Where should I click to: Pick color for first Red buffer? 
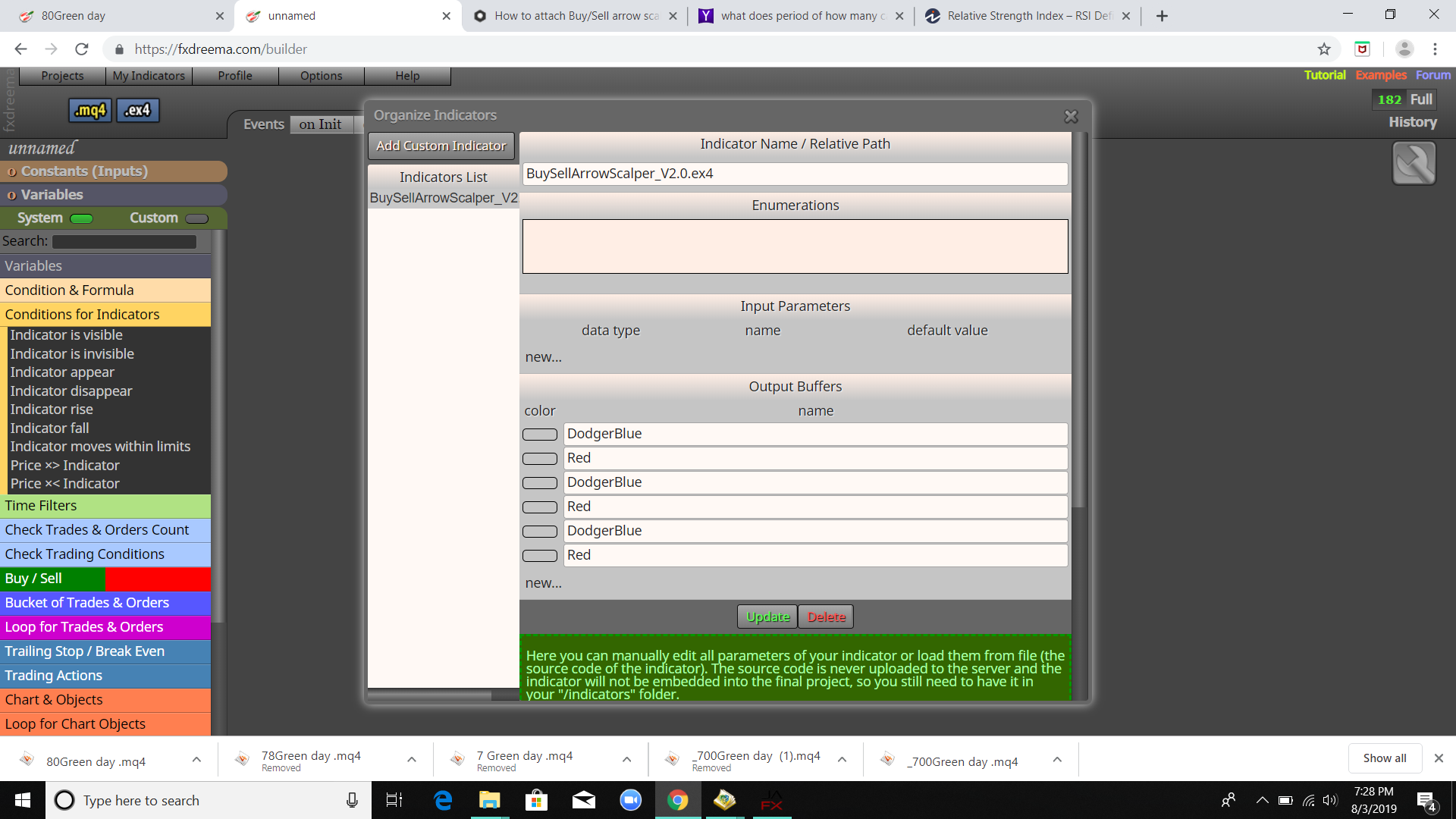coord(540,459)
